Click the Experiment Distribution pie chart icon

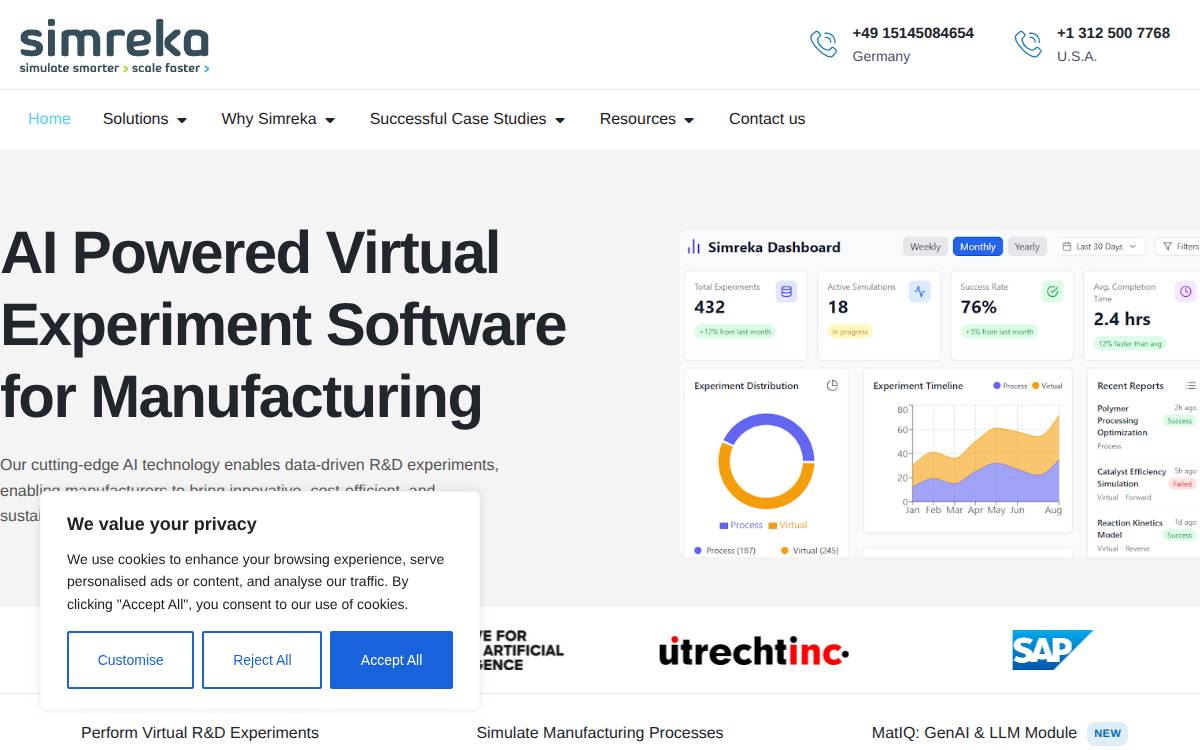[x=832, y=385]
